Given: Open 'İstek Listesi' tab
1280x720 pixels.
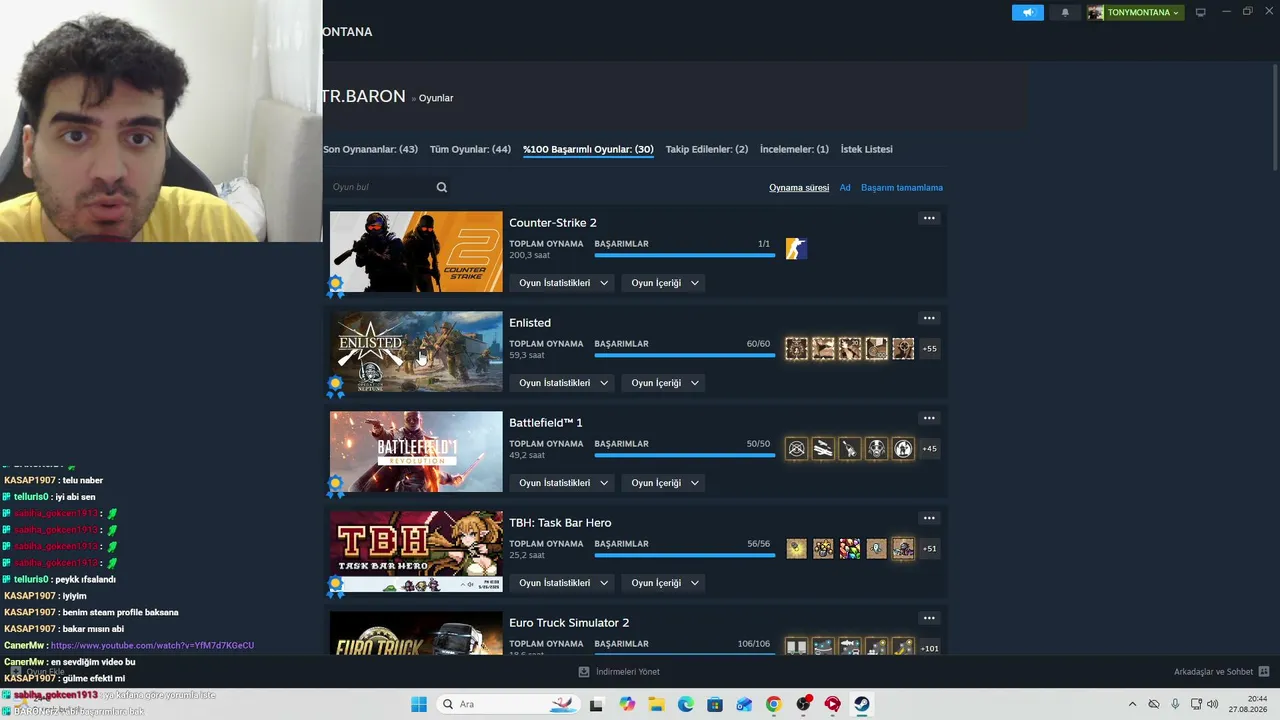Looking at the screenshot, I should (867, 149).
